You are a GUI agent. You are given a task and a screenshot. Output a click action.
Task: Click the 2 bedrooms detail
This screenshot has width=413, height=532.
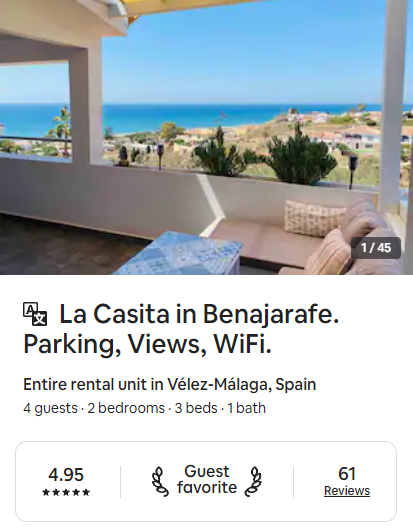pyautogui.click(x=126, y=408)
